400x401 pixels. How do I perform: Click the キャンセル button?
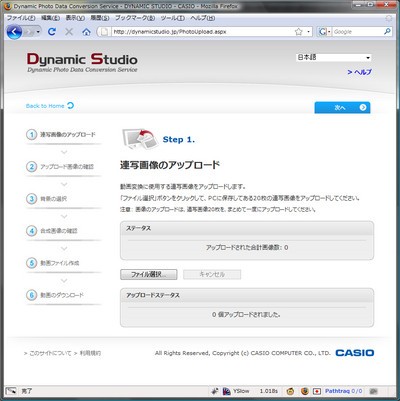click(212, 274)
